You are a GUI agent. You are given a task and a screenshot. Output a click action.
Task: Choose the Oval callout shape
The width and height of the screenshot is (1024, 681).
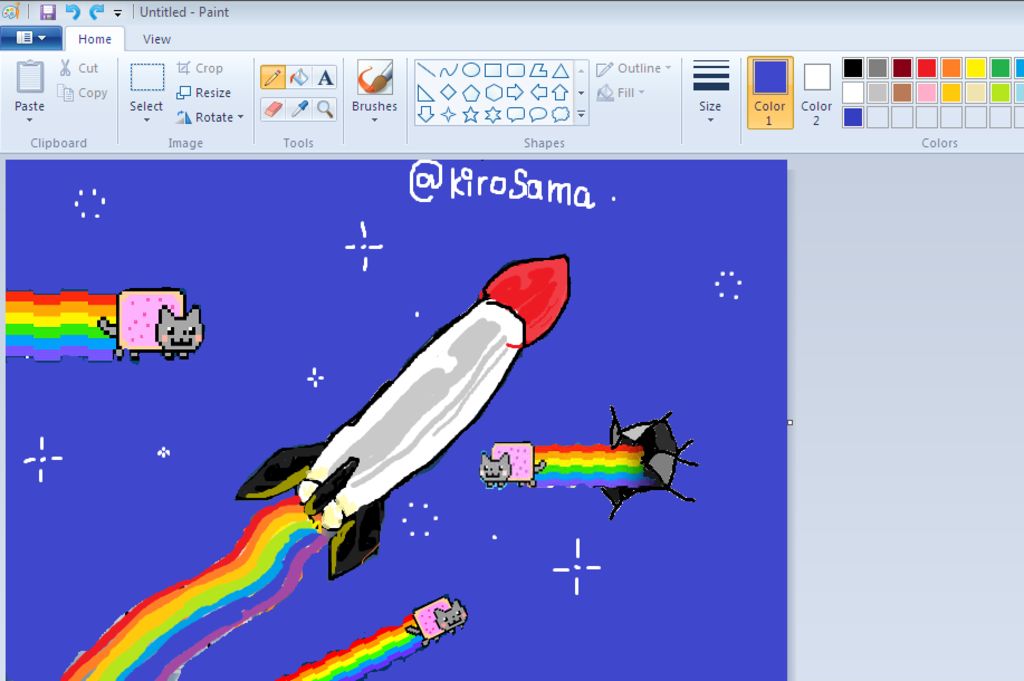[538, 115]
